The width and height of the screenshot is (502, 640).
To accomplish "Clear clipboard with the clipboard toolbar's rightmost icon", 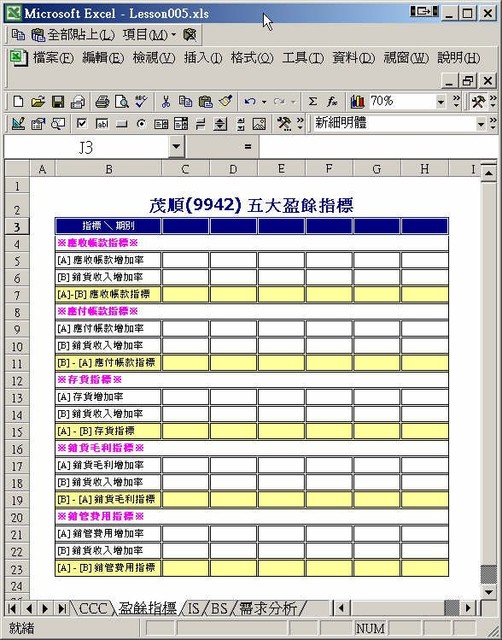I will (189, 35).
